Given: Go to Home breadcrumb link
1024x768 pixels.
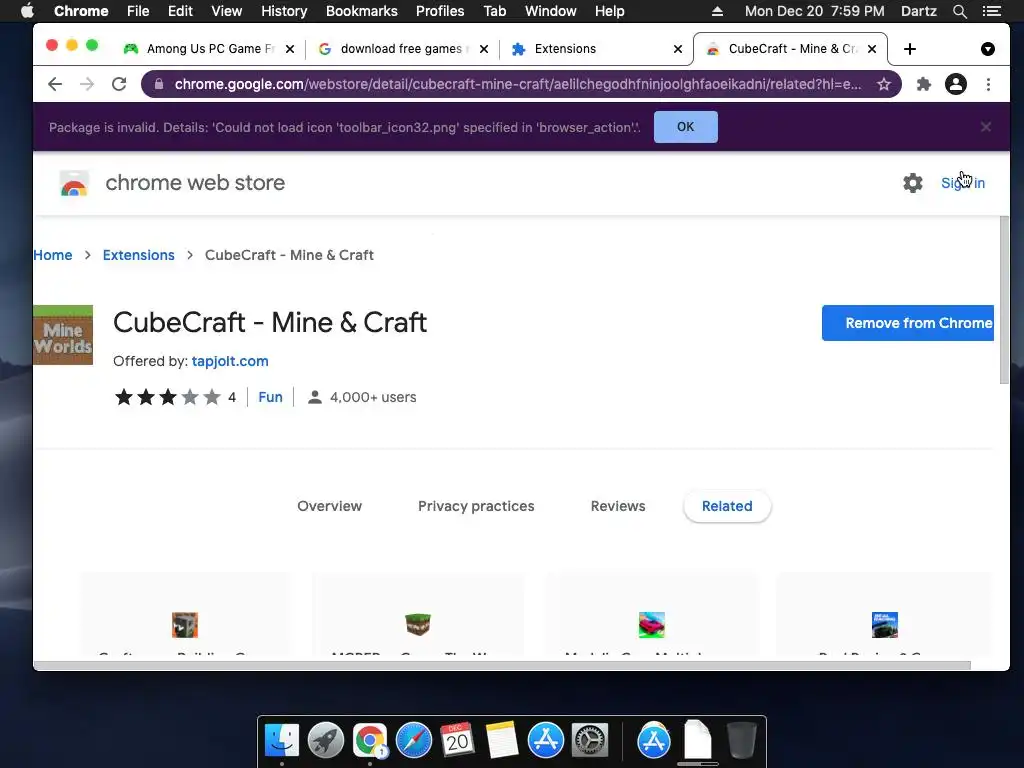Looking at the screenshot, I should click(x=53, y=255).
